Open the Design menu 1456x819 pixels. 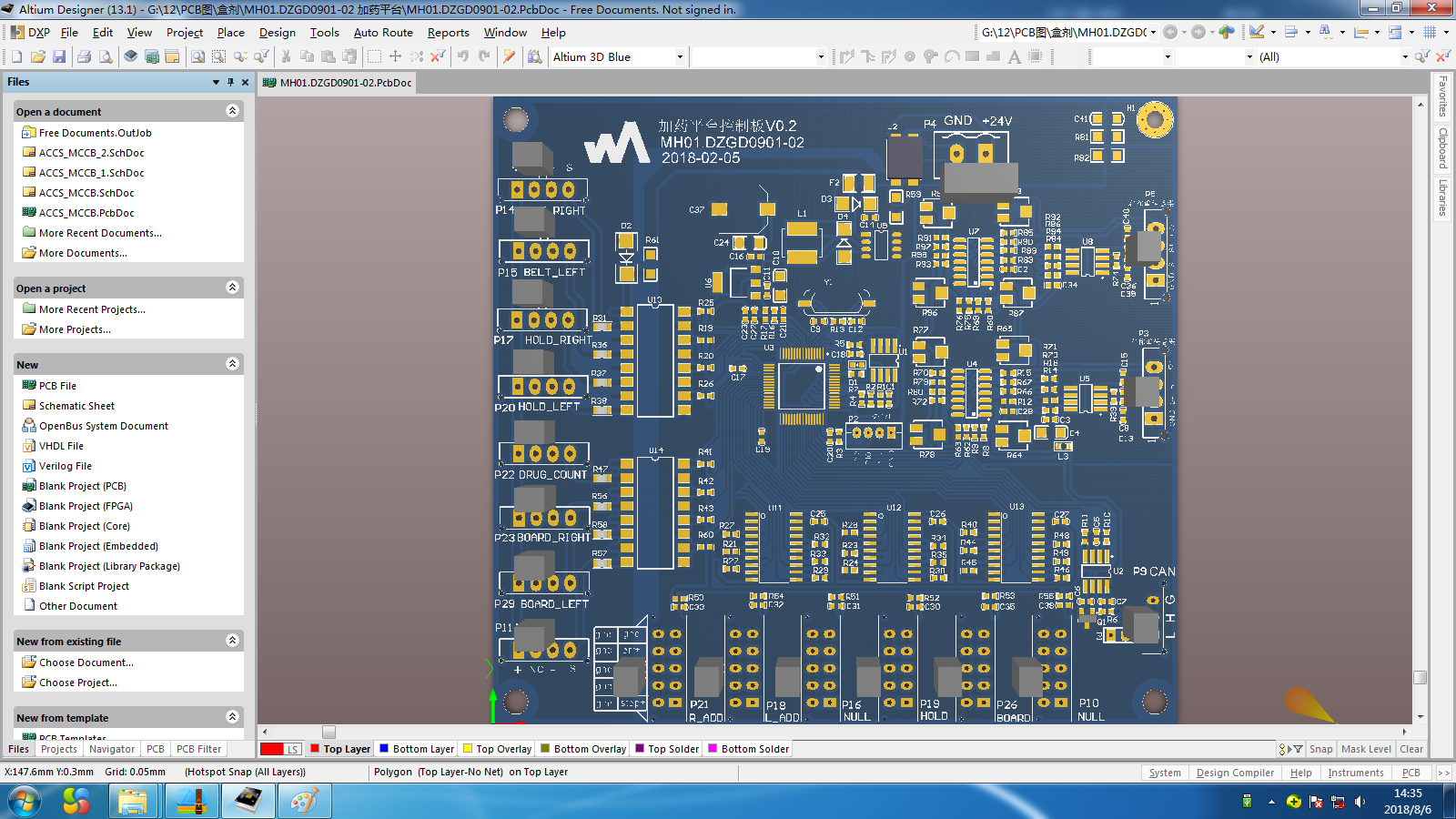(277, 32)
